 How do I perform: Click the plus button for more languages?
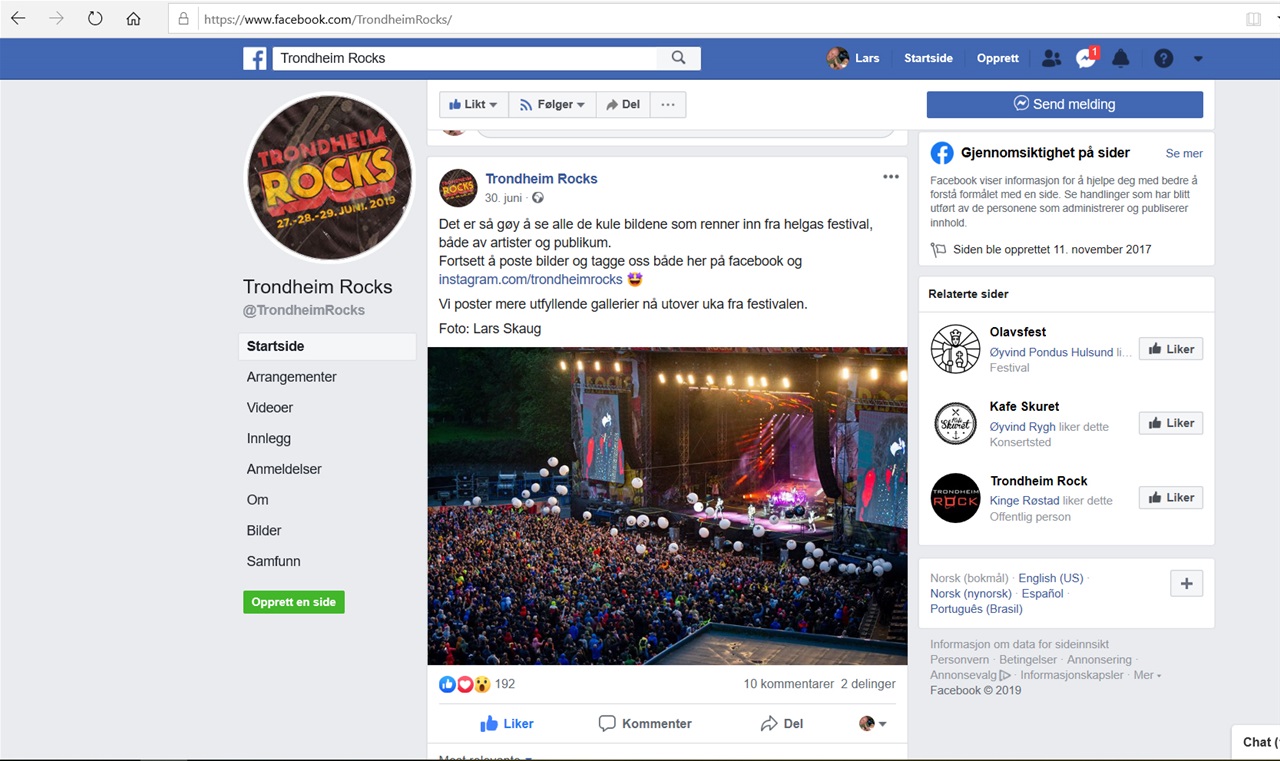[1187, 584]
